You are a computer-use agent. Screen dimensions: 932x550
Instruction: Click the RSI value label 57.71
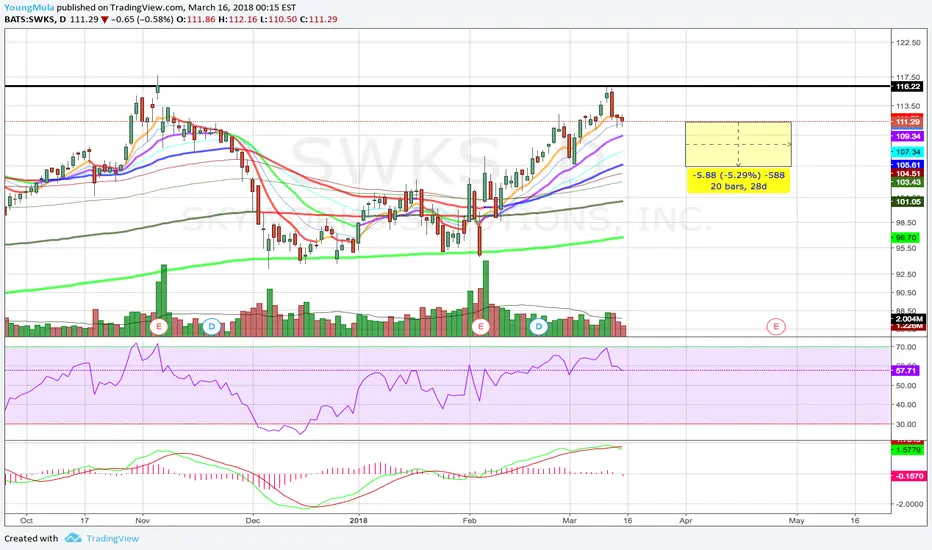point(906,370)
